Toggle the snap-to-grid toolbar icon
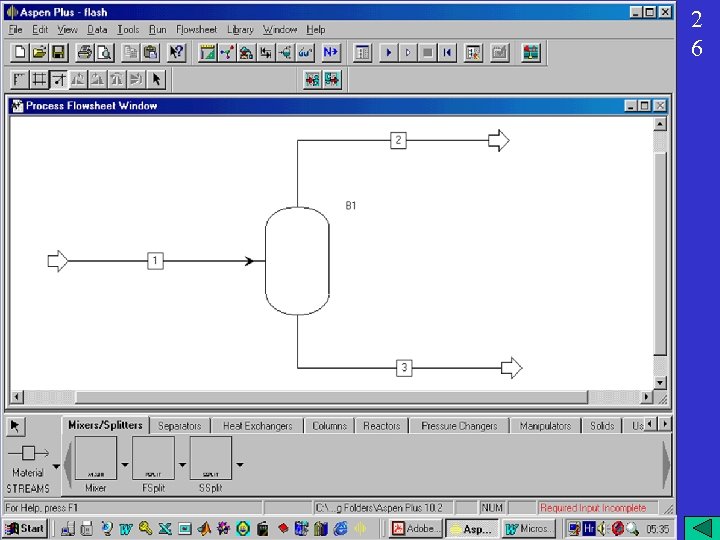Viewport: 720px width, 540px height. click(58, 79)
